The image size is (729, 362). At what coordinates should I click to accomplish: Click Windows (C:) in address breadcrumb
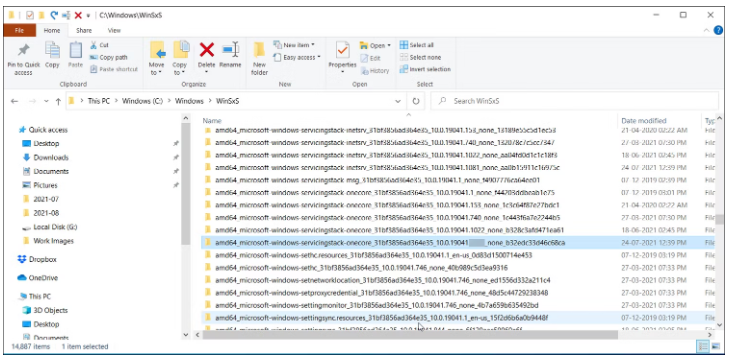click(x=142, y=101)
